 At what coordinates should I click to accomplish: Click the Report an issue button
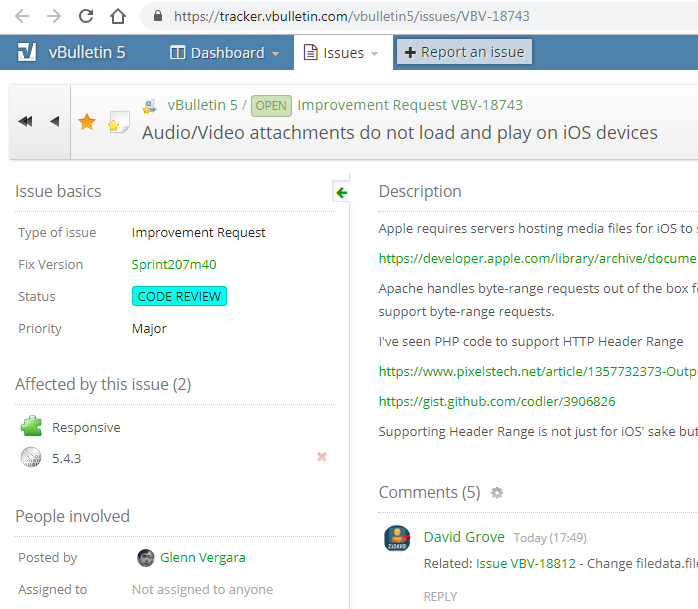464,52
